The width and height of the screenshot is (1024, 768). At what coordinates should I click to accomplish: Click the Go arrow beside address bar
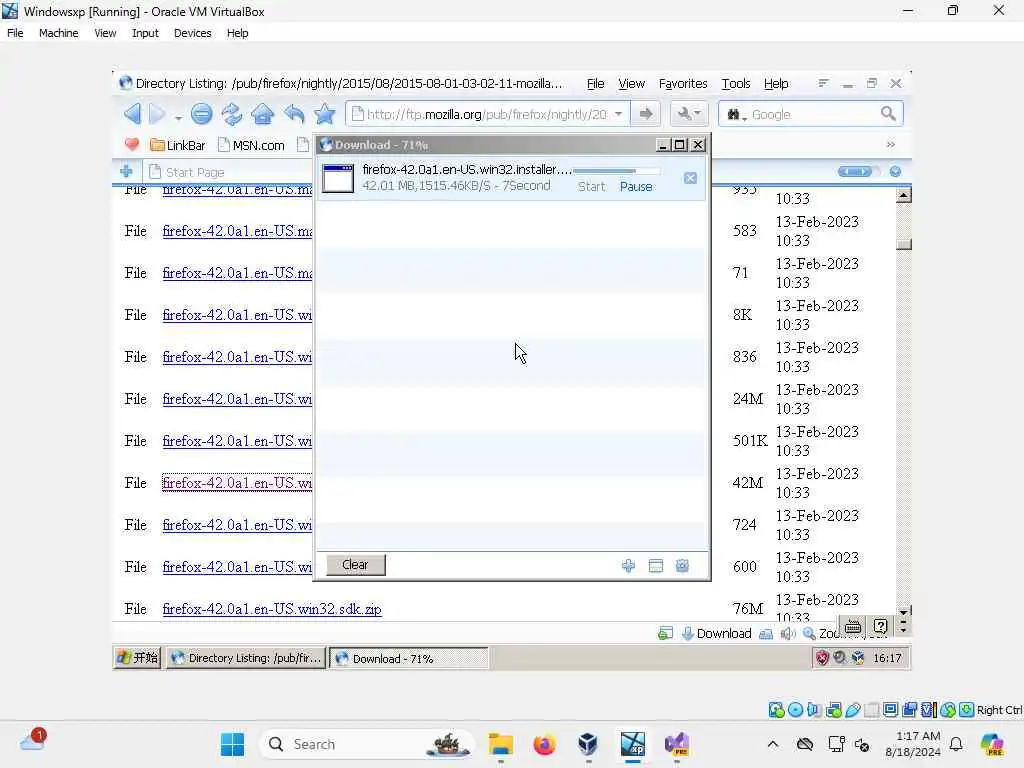[x=645, y=114]
